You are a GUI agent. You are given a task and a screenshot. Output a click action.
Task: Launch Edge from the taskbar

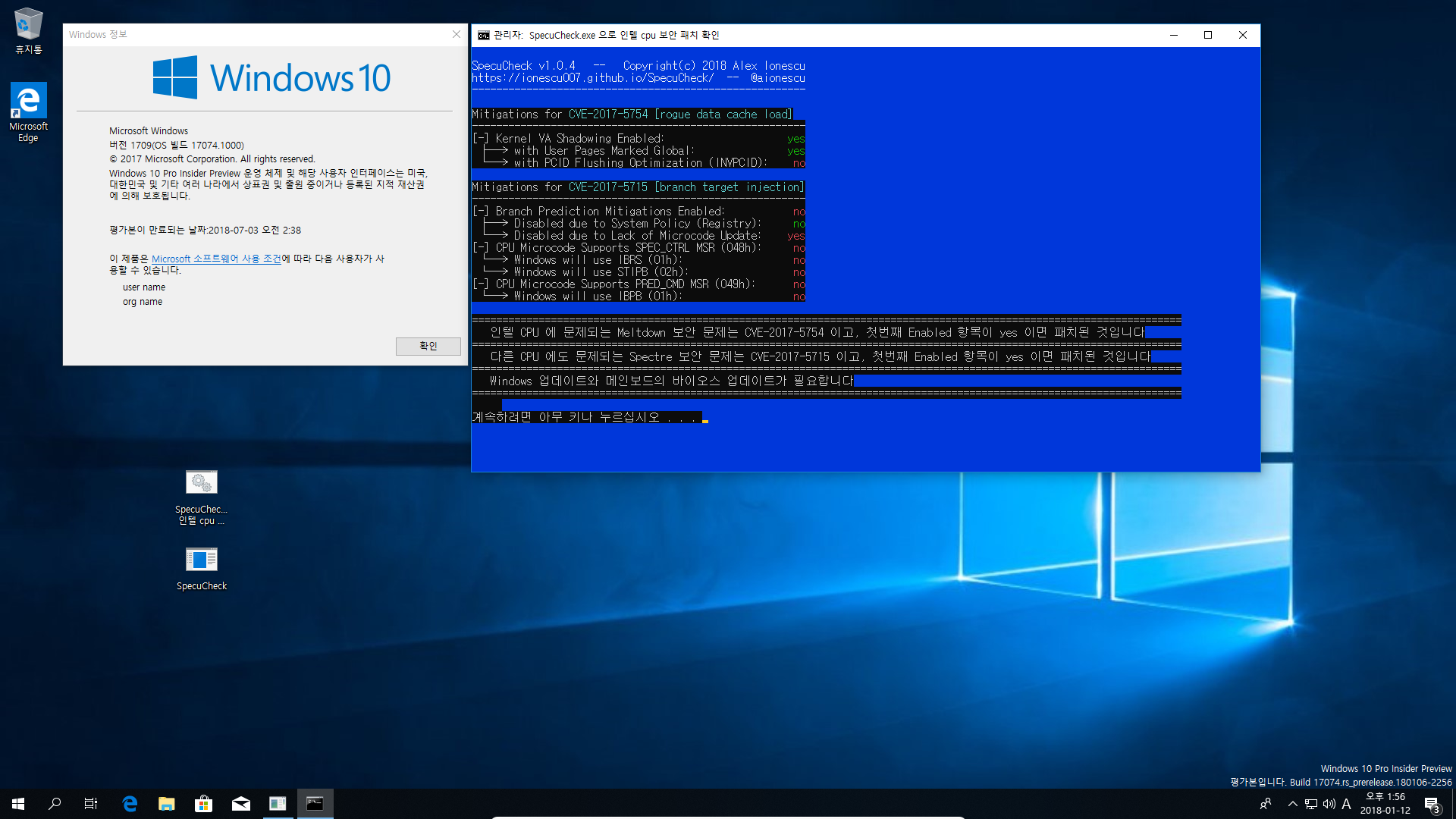tap(130, 804)
